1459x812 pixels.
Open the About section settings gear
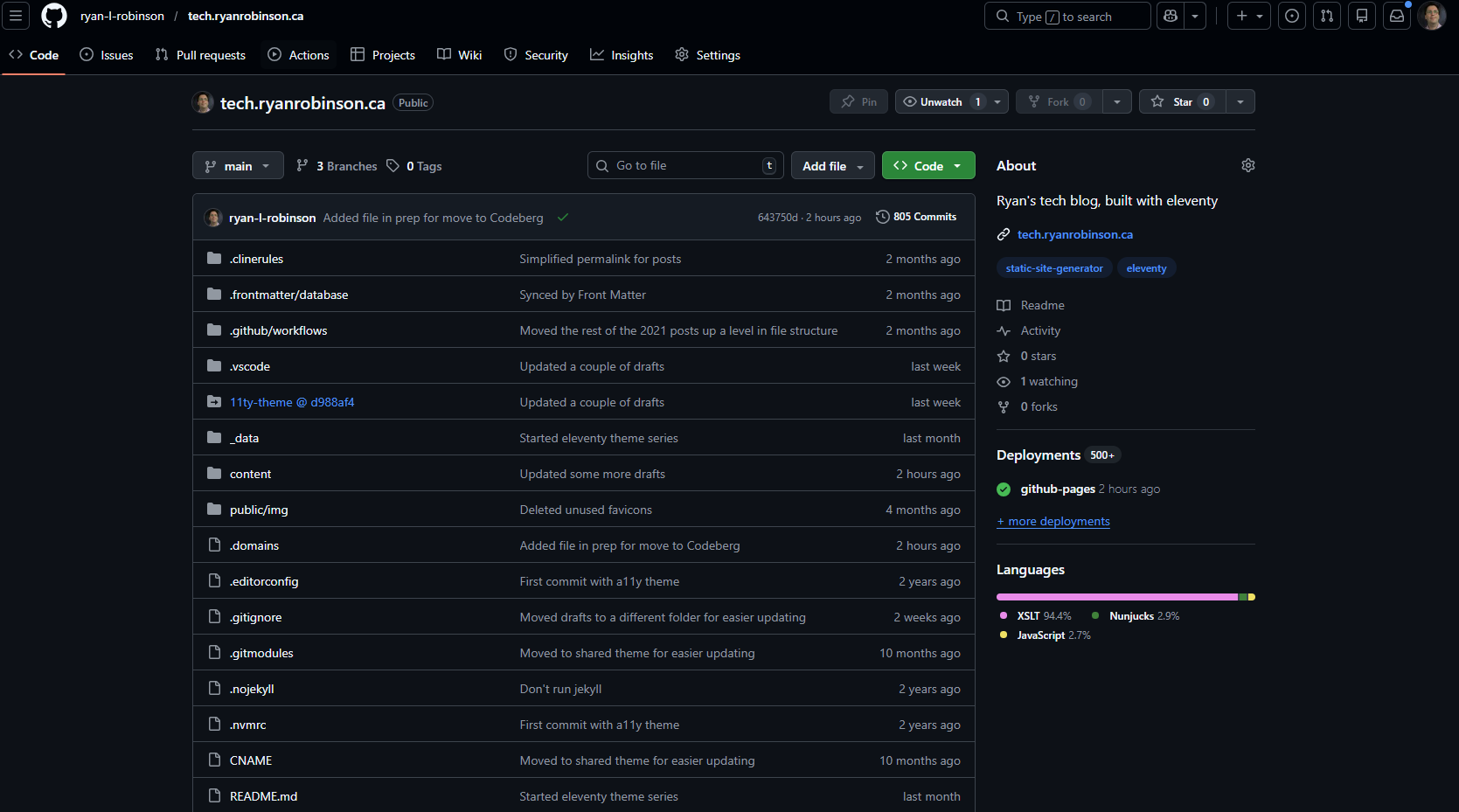(1247, 165)
